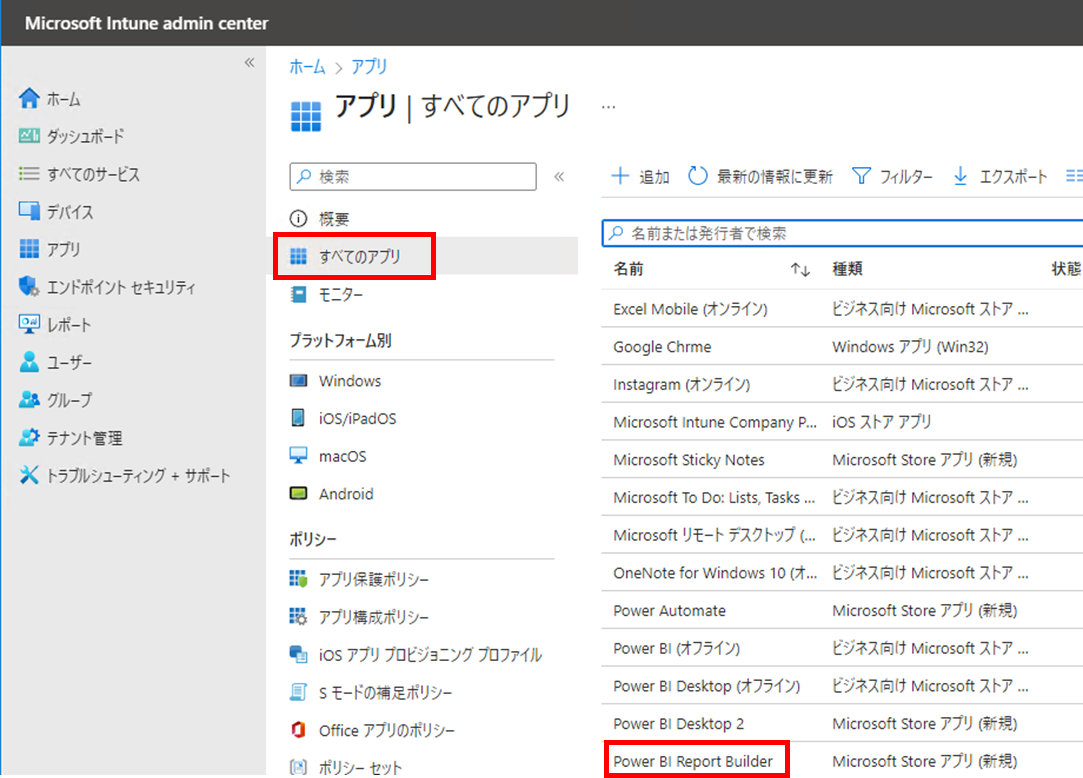Open OneNote for Windows 10 row
The width and height of the screenshot is (1083, 778).
coord(715,573)
